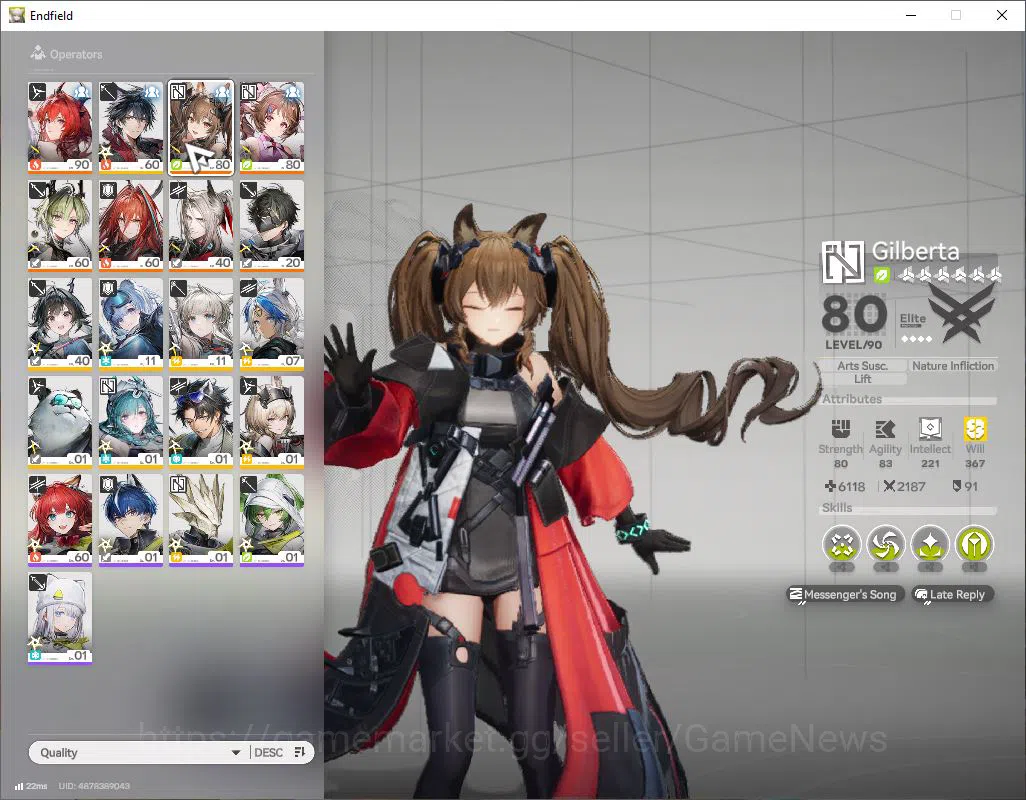Click the UID number text
This screenshot has height=800, width=1026.
tap(94, 786)
